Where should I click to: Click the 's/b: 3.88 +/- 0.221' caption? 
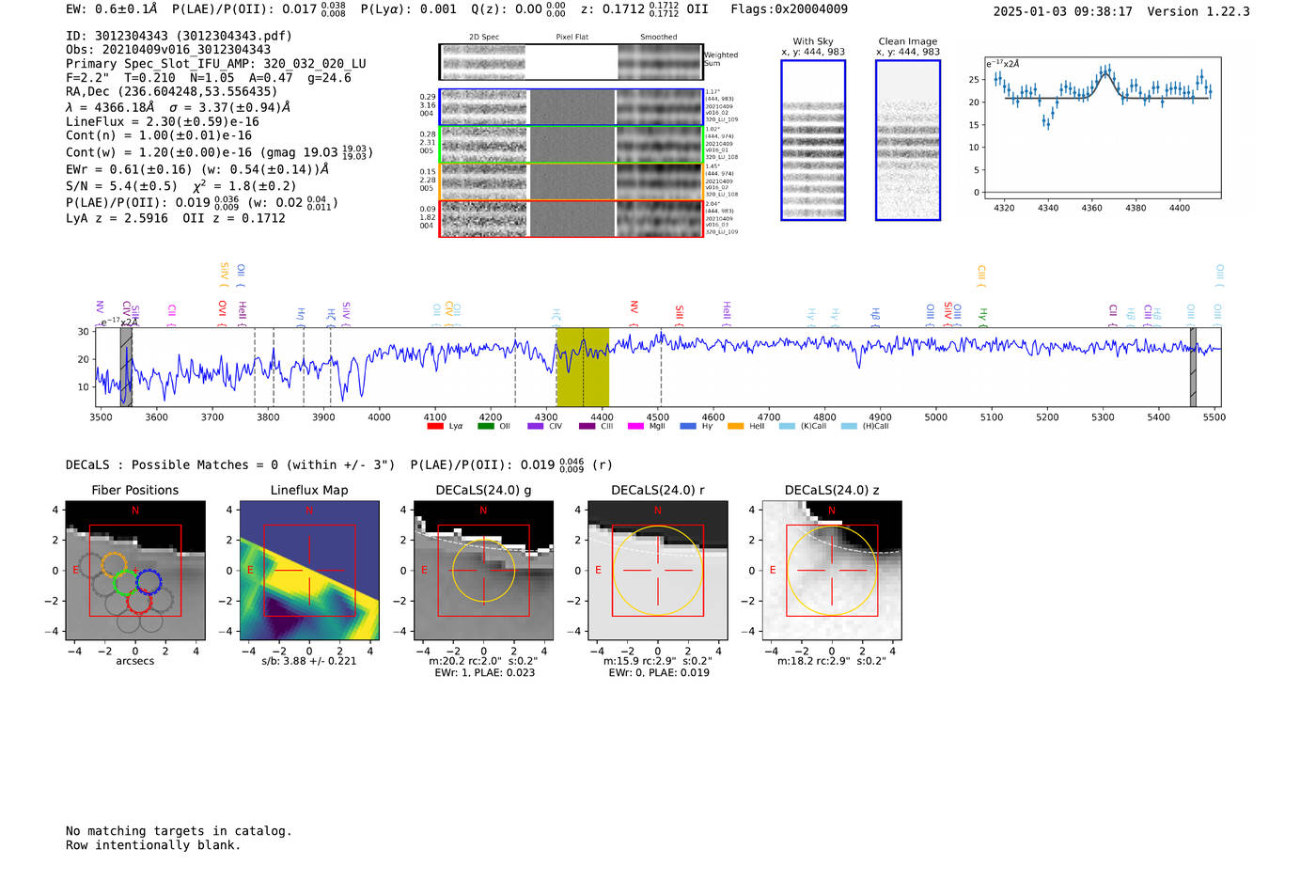click(309, 661)
